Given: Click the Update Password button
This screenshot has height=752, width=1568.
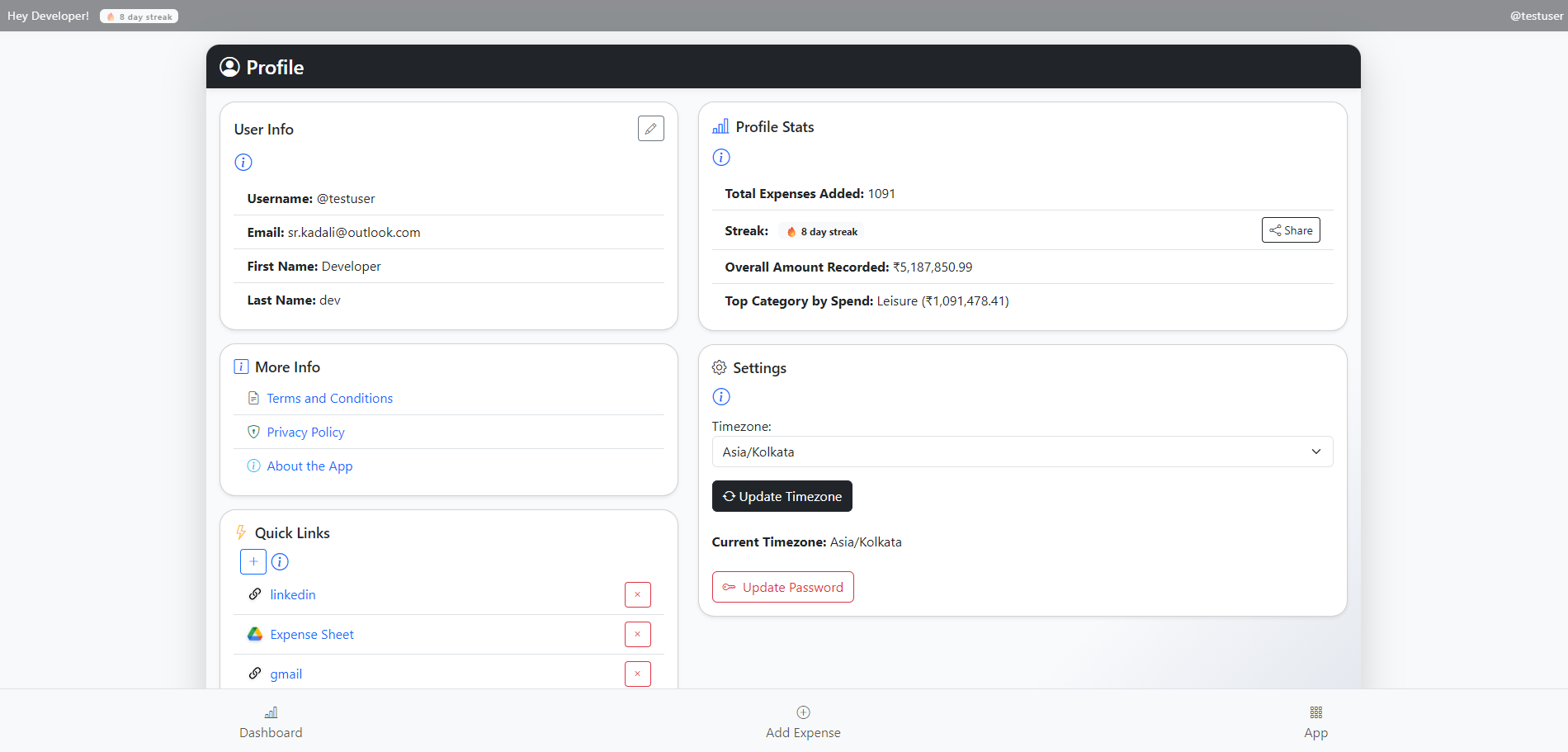Looking at the screenshot, I should coord(782,588).
